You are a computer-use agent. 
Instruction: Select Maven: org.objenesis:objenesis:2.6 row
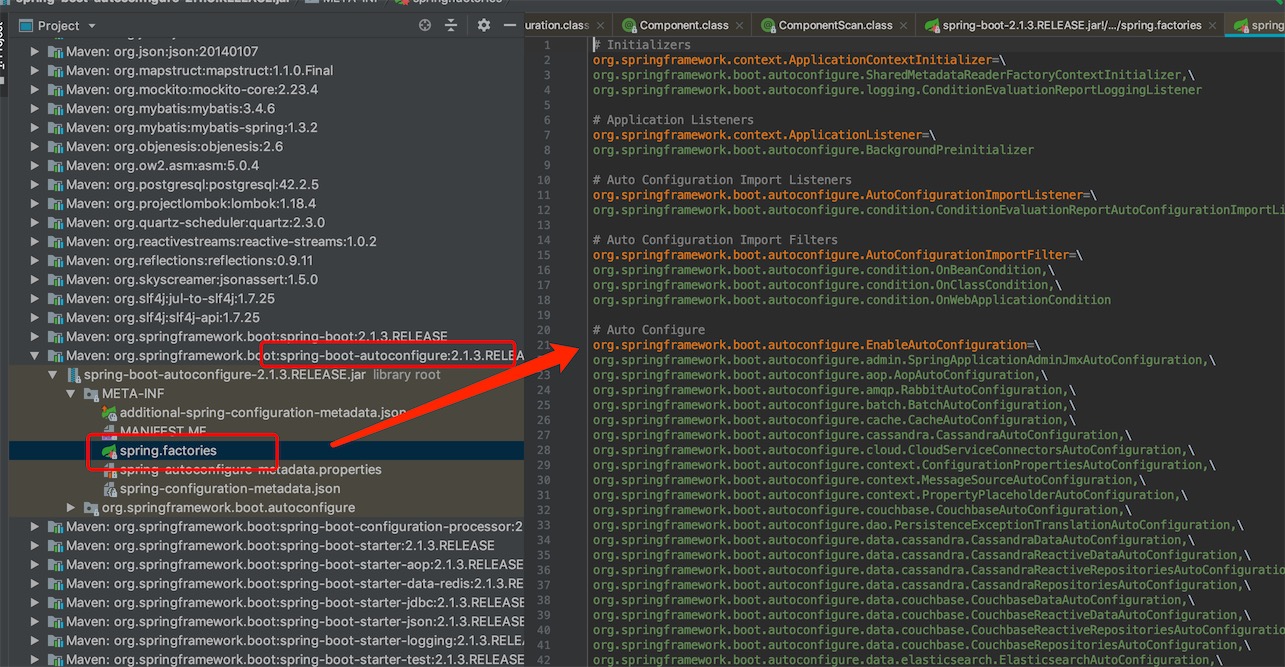point(266,146)
